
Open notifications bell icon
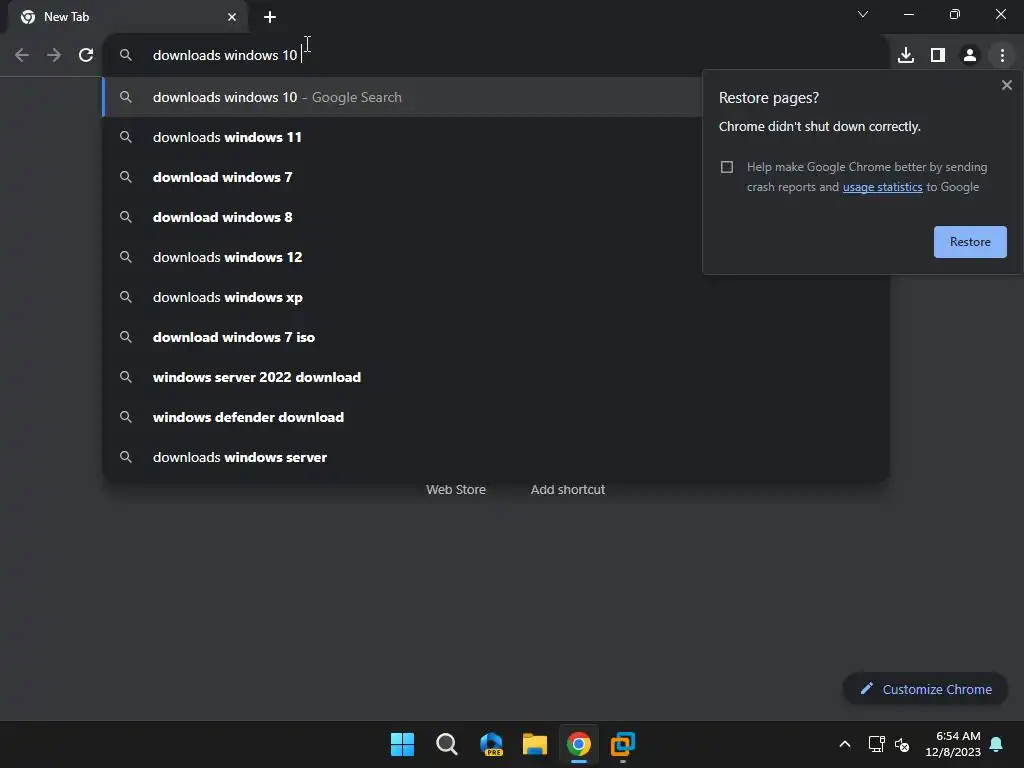(x=996, y=744)
